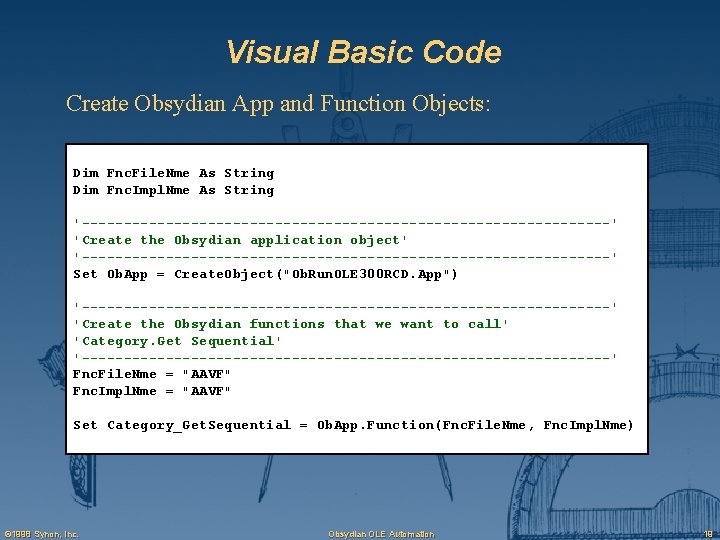This screenshot has height=540, width=720.
Task: Click the Create the Obsydian functions comment
Action: pos(290,324)
